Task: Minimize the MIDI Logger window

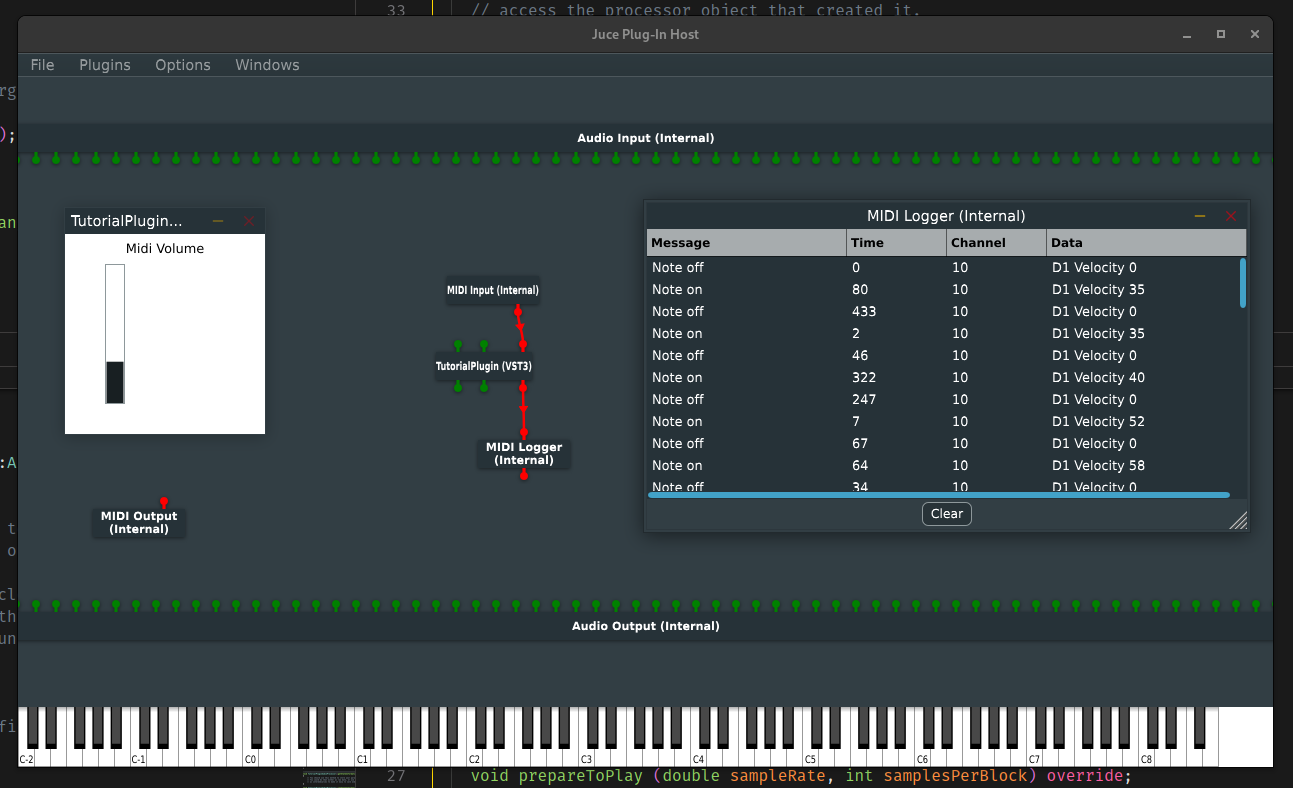Action: pos(1200,216)
